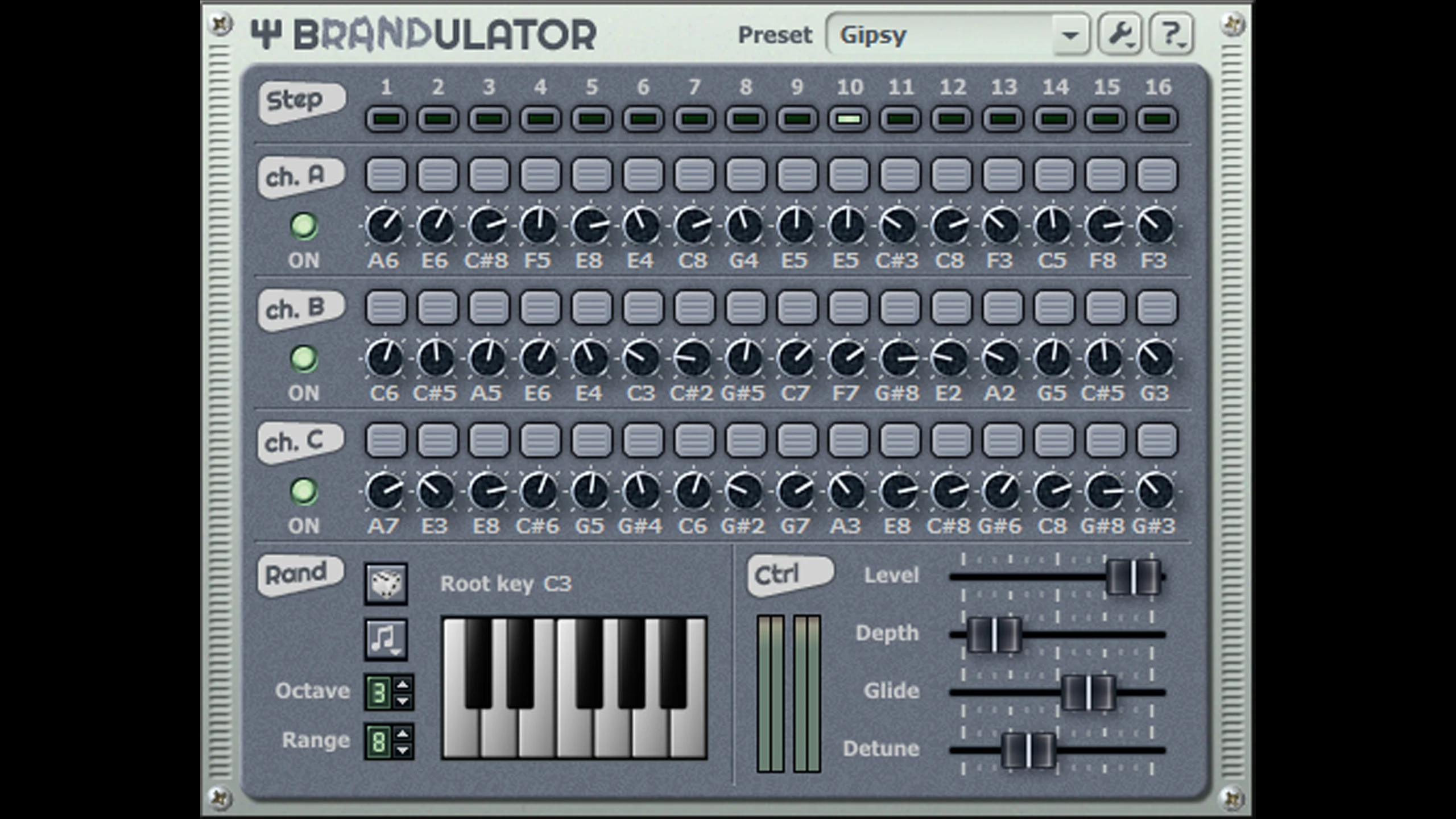Toggle channel B step 8 button

tap(746, 307)
